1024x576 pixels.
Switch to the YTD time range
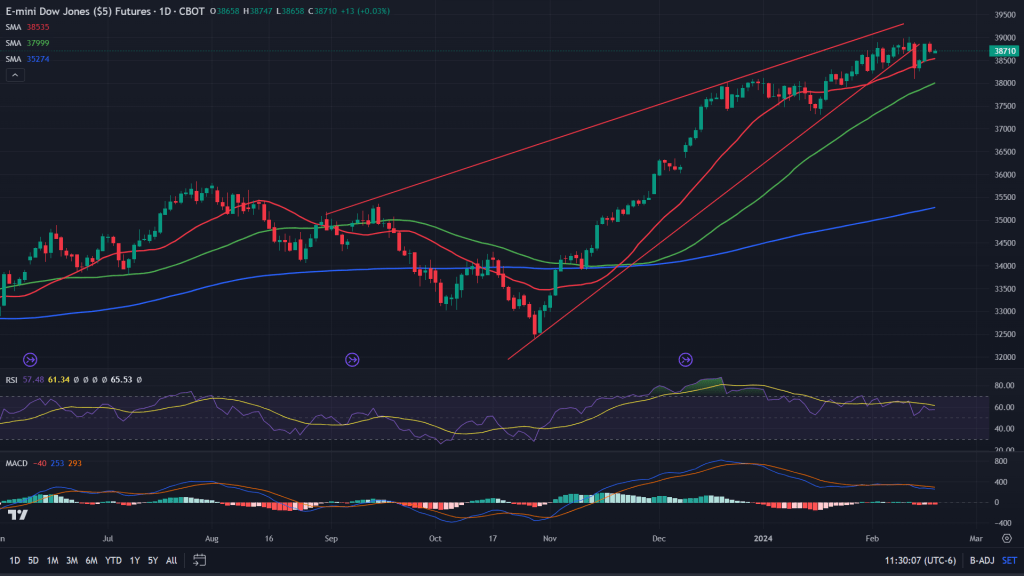click(x=112, y=561)
